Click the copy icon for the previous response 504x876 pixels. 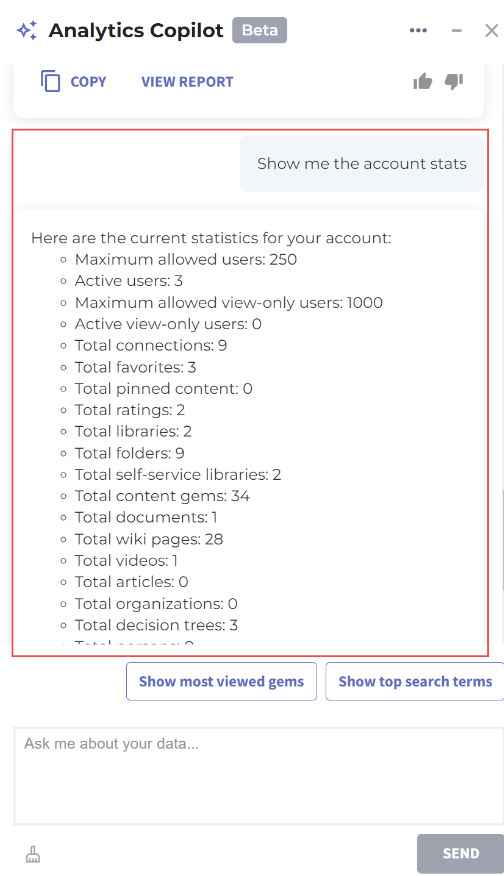tap(50, 82)
